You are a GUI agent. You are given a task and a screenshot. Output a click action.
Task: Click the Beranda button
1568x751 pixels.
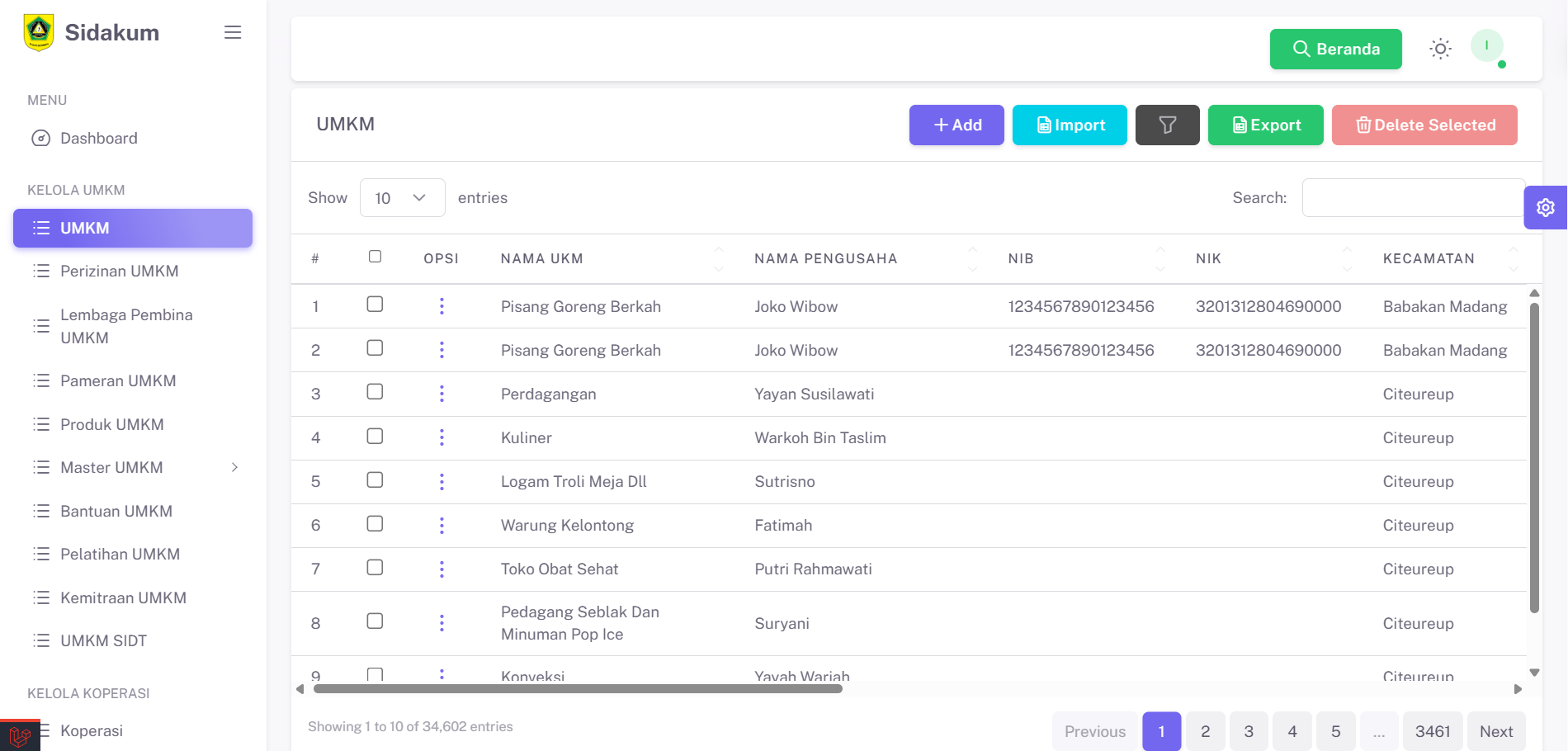(x=1335, y=49)
